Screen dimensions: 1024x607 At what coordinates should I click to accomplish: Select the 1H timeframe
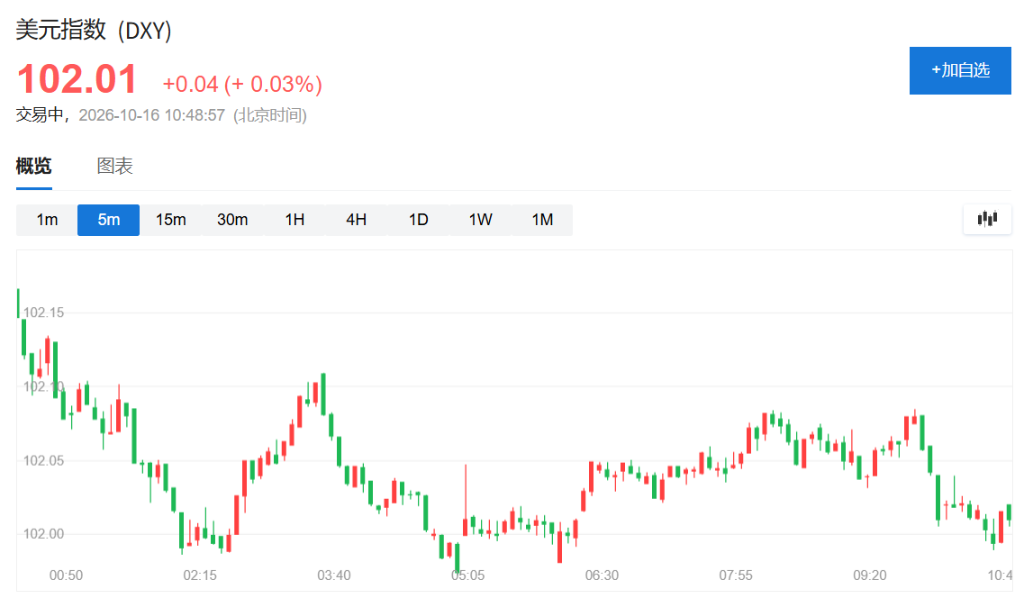coord(295,220)
